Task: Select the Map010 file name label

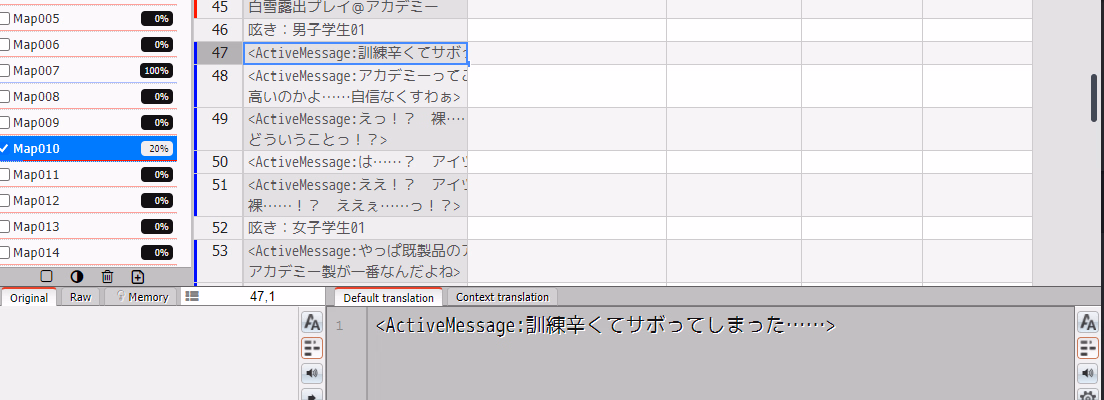Action: coord(36,149)
